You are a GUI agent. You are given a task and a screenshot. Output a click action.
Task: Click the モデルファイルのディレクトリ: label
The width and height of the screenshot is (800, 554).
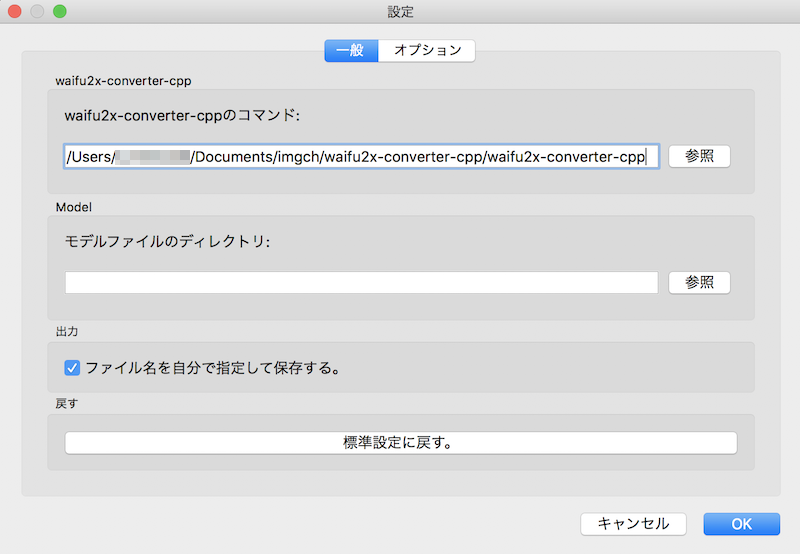coord(168,241)
